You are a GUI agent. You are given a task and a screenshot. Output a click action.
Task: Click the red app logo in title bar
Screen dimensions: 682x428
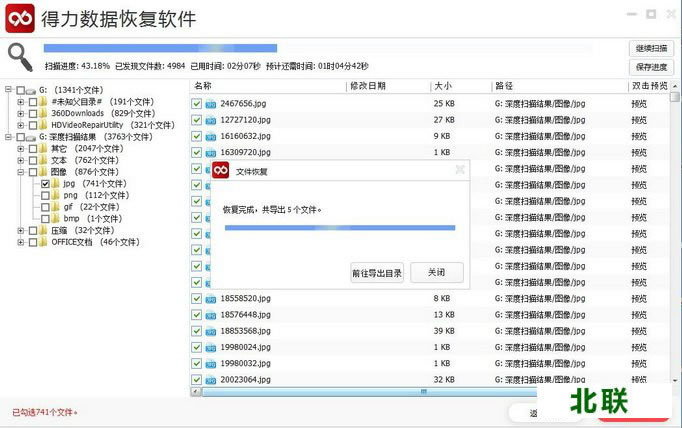(20, 18)
